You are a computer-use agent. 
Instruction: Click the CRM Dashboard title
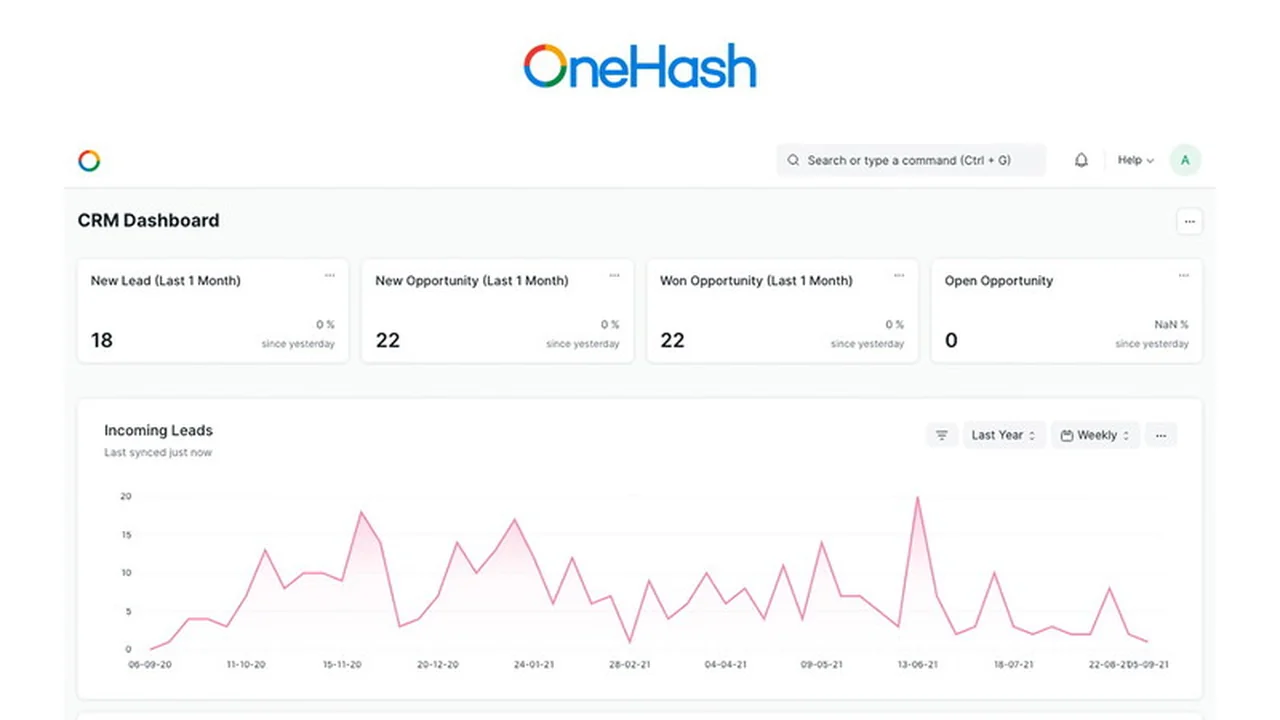(x=148, y=221)
